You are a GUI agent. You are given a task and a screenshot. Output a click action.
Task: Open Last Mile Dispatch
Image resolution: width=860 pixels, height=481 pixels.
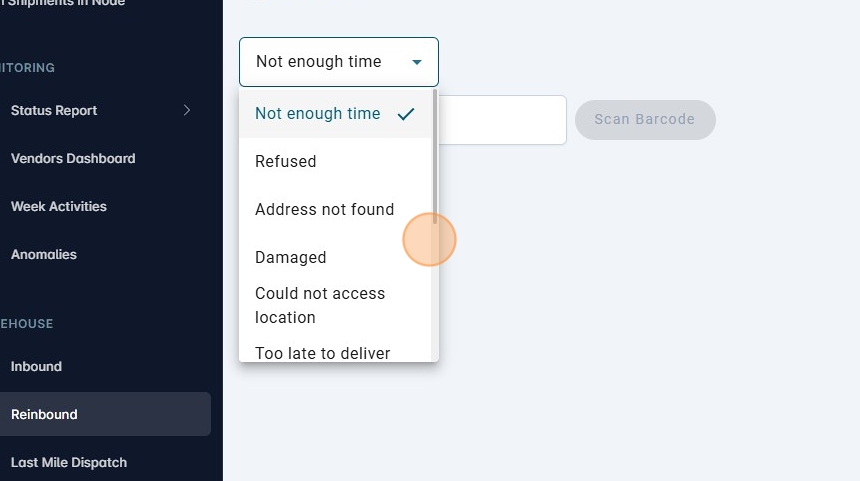click(x=69, y=462)
